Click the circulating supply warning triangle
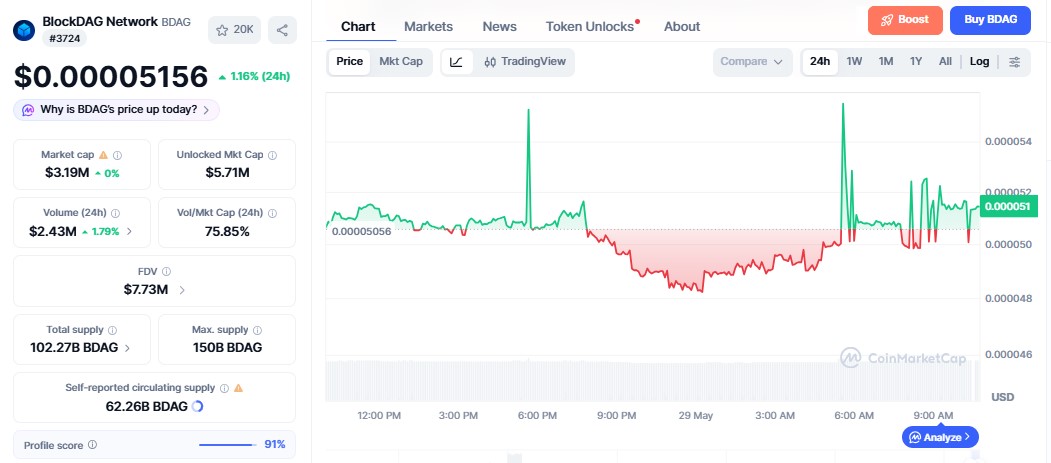The width and height of the screenshot is (1051, 463). [239, 388]
